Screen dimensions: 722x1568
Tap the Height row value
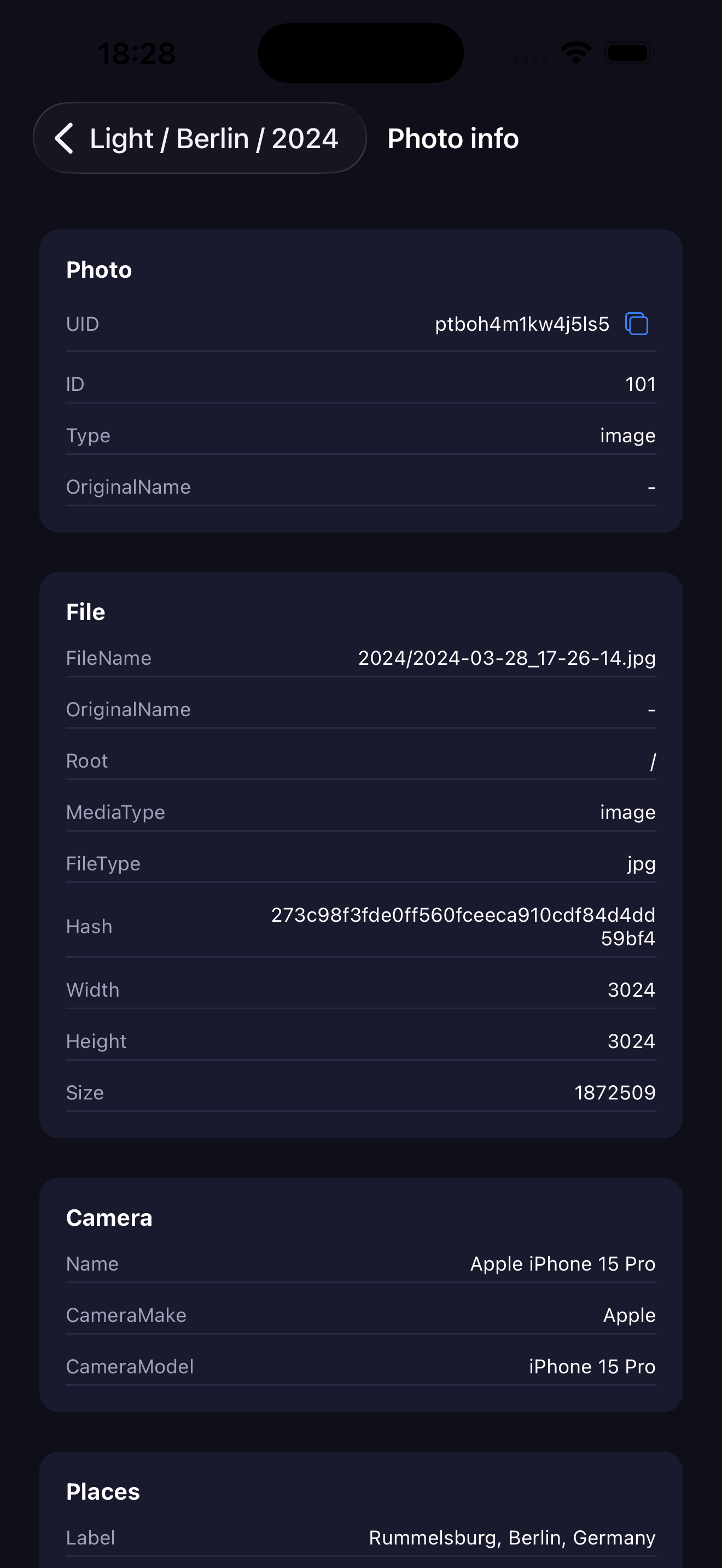coord(631,1042)
